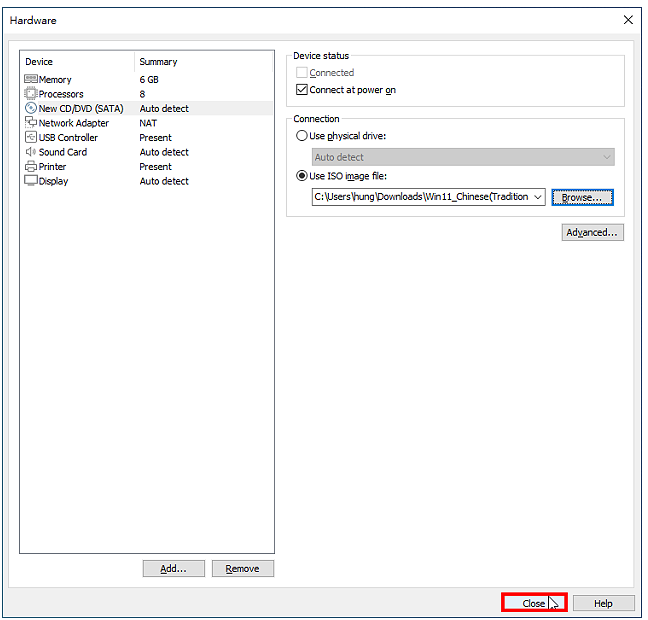Select the Network Adapter device
The width and height of the screenshot is (648, 620).
pyautogui.click(x=148, y=123)
